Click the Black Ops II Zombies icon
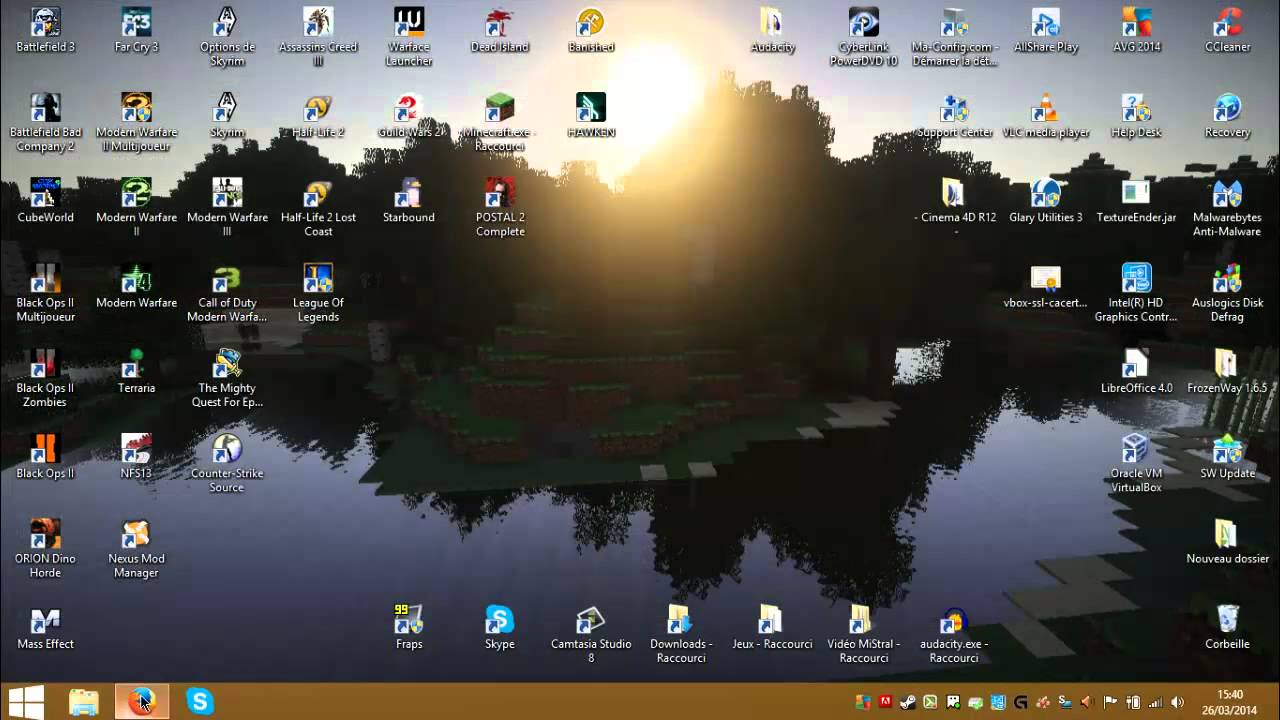This screenshot has height=720, width=1280. [45, 363]
